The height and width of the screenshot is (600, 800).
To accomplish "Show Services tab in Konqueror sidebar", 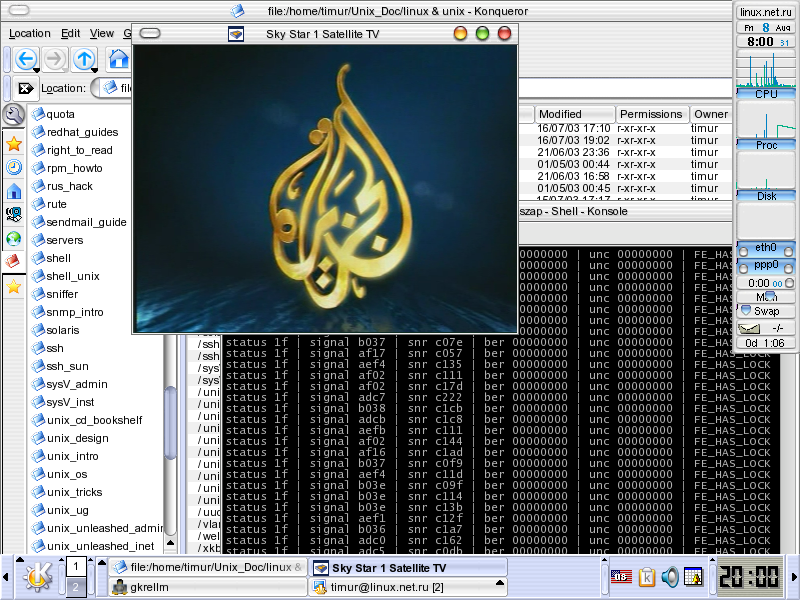I will point(14,214).
